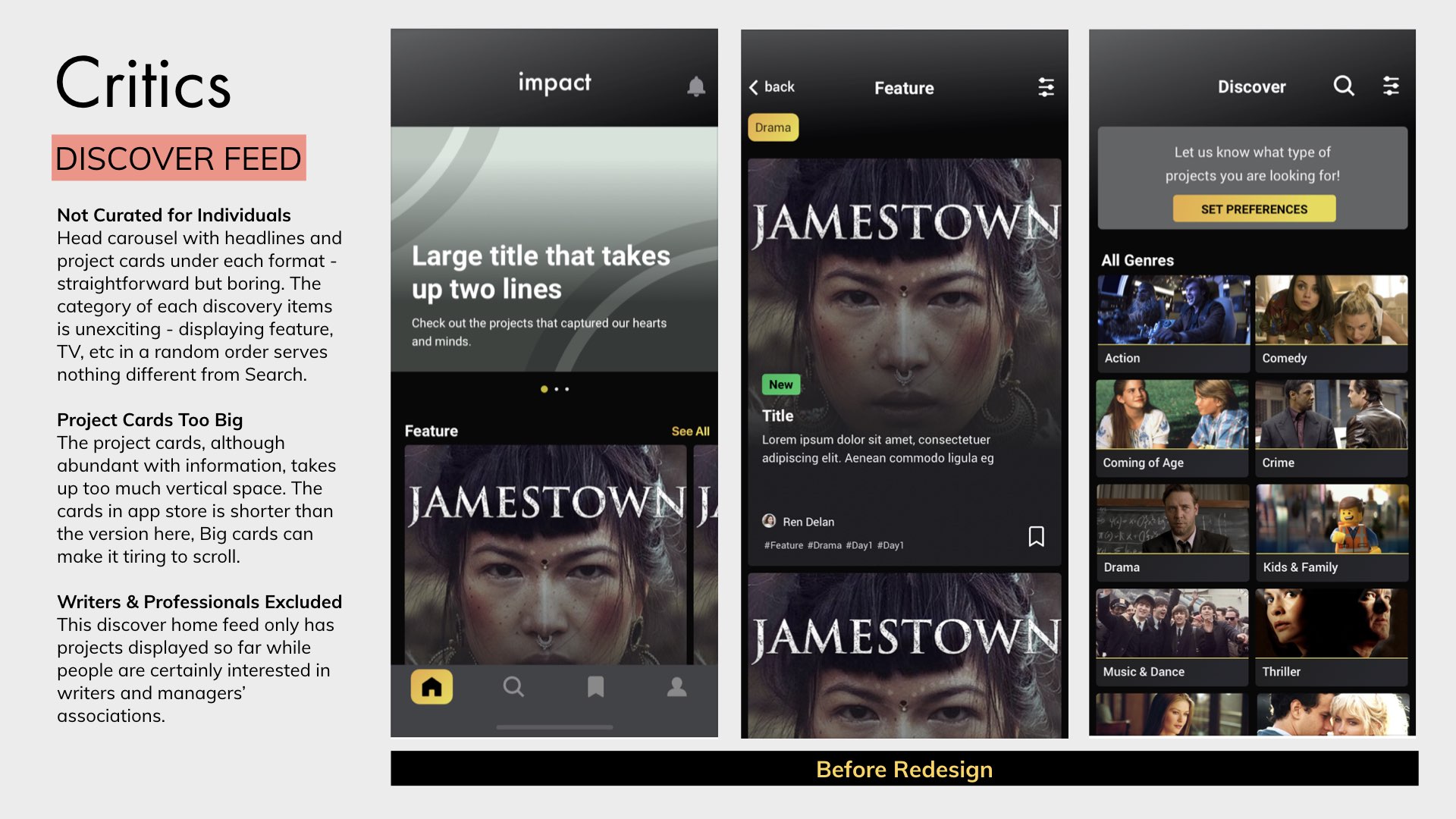
Task: Open the Thriller genre tile
Action: [x=1331, y=637]
